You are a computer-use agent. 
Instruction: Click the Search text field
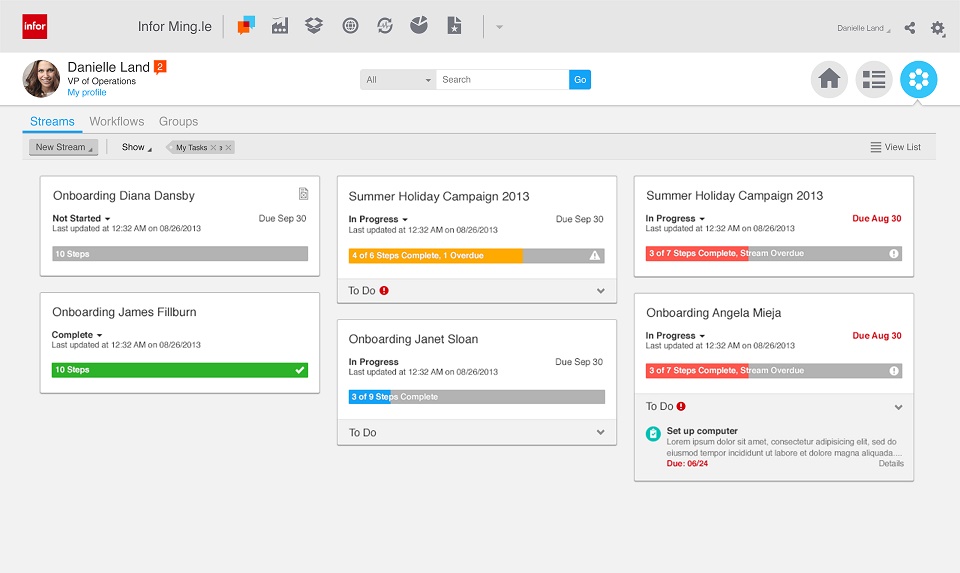[x=503, y=80]
